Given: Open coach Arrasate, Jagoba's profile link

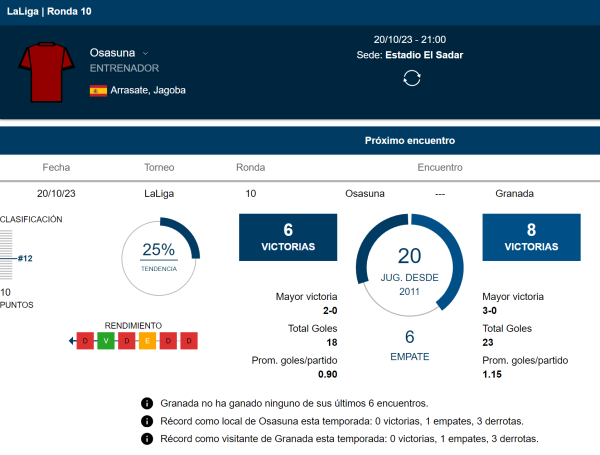Looking at the screenshot, I should coord(148,90).
